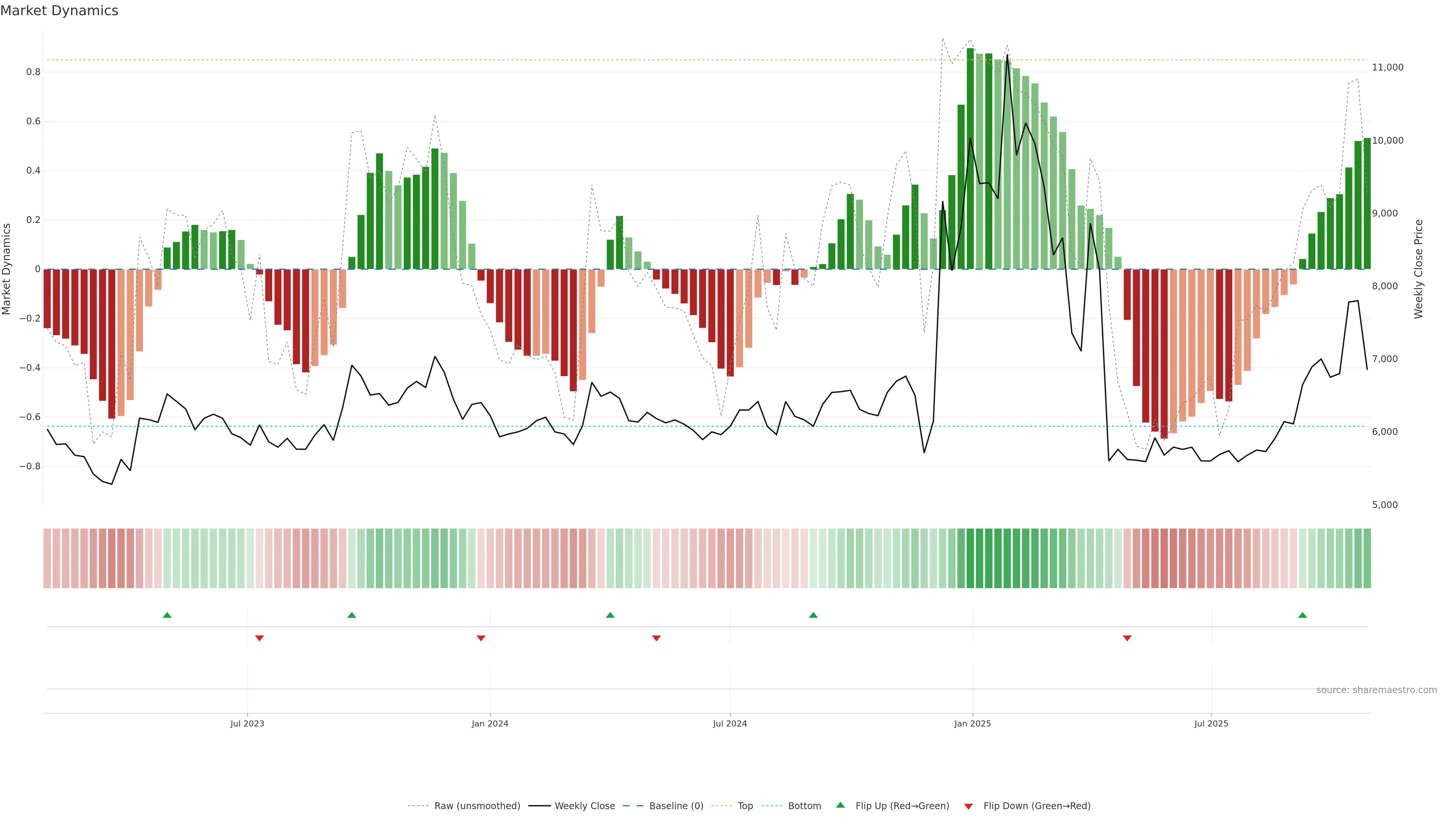The image size is (1456, 819).
Task: Hide the Bottom line via legend
Action: (x=804, y=806)
